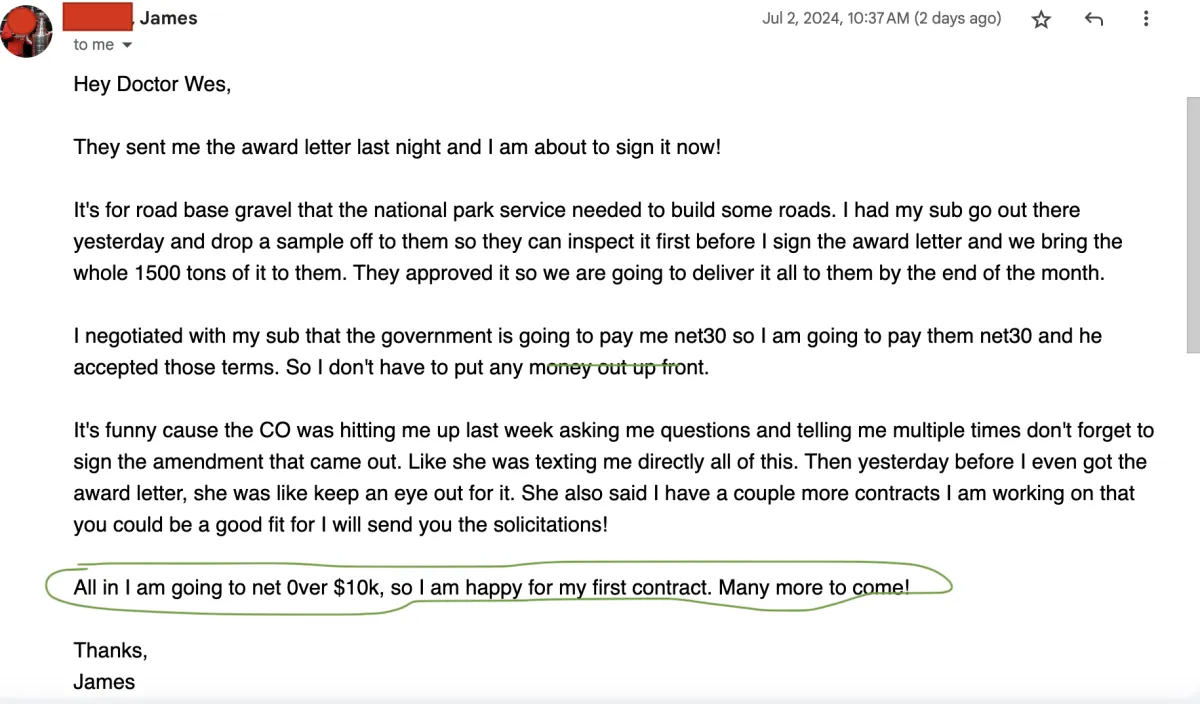Star this email from James
This screenshot has height=704, width=1200.
[x=1041, y=19]
